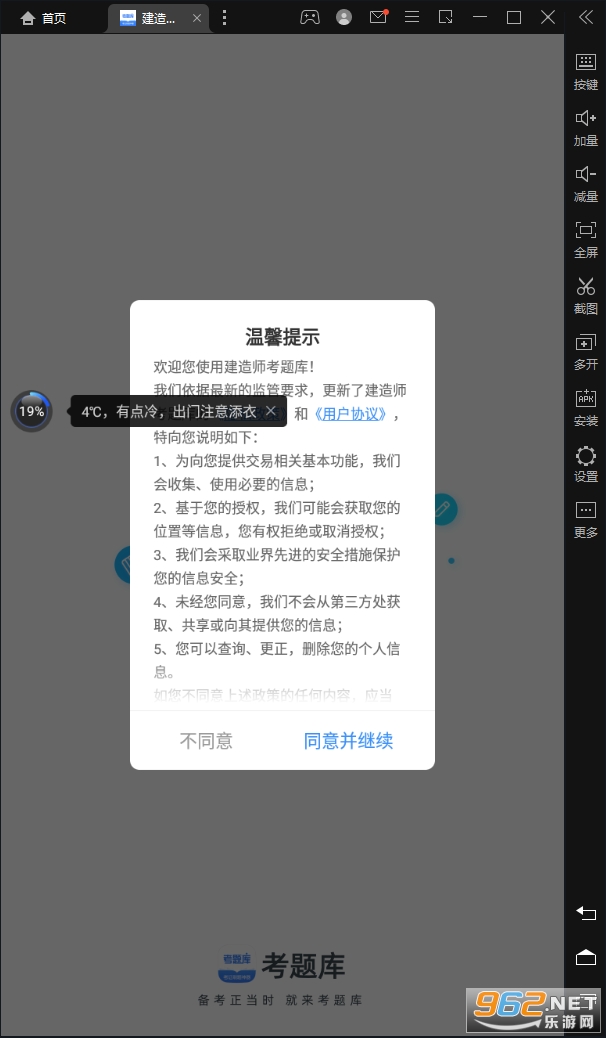Open the user account avatar
The width and height of the screenshot is (606, 1038).
[x=344, y=17]
